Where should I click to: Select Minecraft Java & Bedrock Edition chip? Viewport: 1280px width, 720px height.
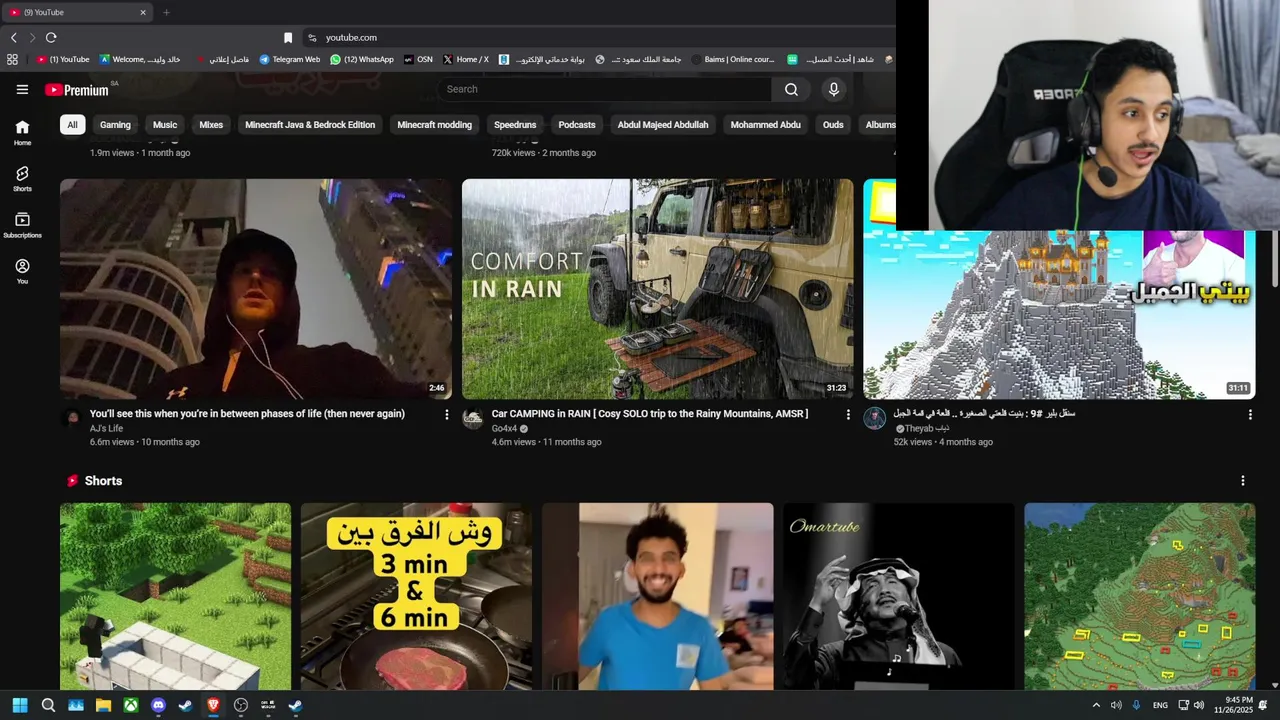pyautogui.click(x=310, y=125)
